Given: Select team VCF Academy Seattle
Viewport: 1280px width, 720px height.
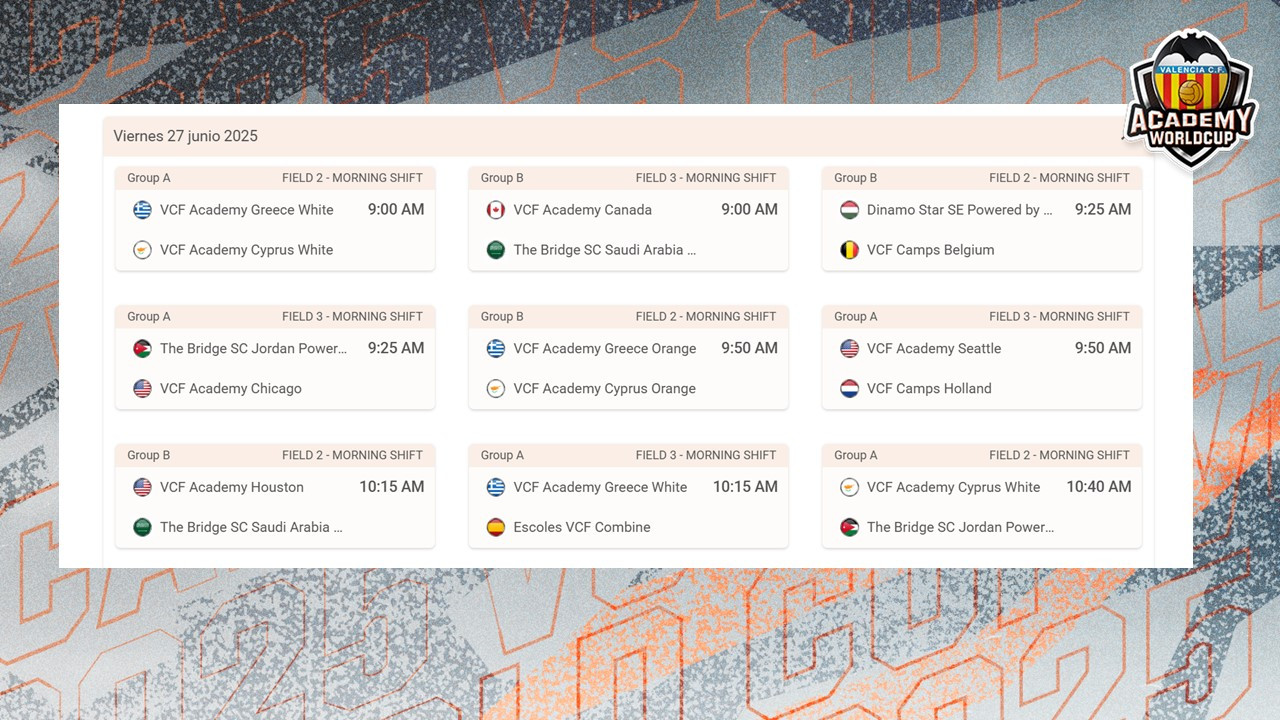Looking at the screenshot, I should [x=934, y=349].
